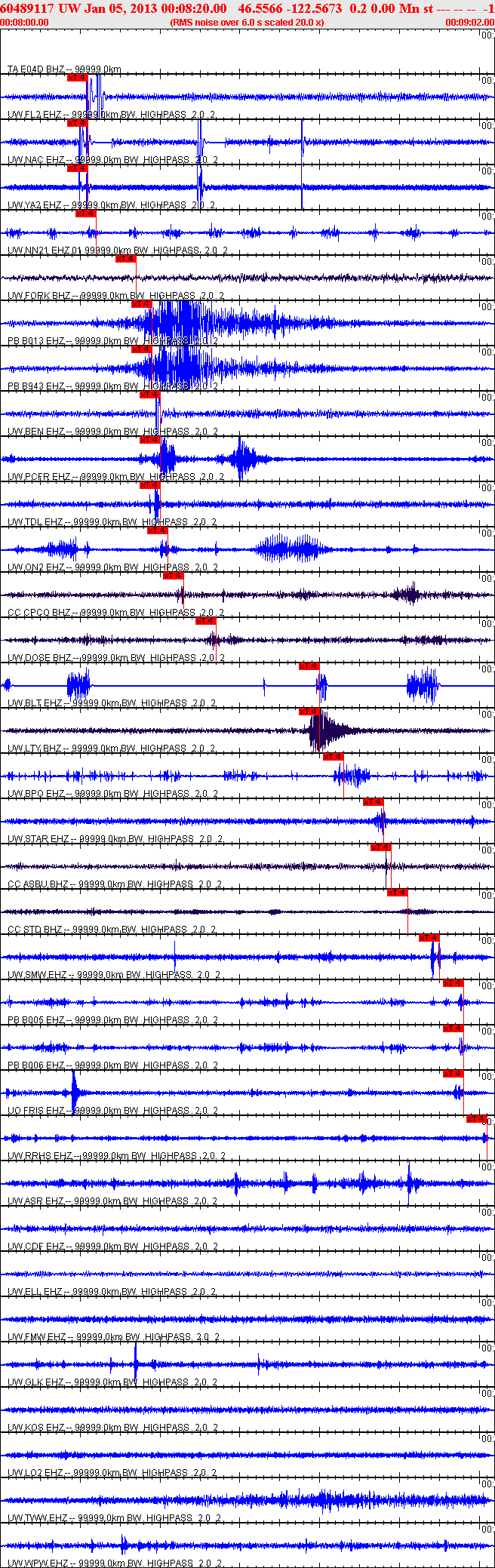
Task: Select the UW BLT EHZ station label
Action: pos(35,703)
